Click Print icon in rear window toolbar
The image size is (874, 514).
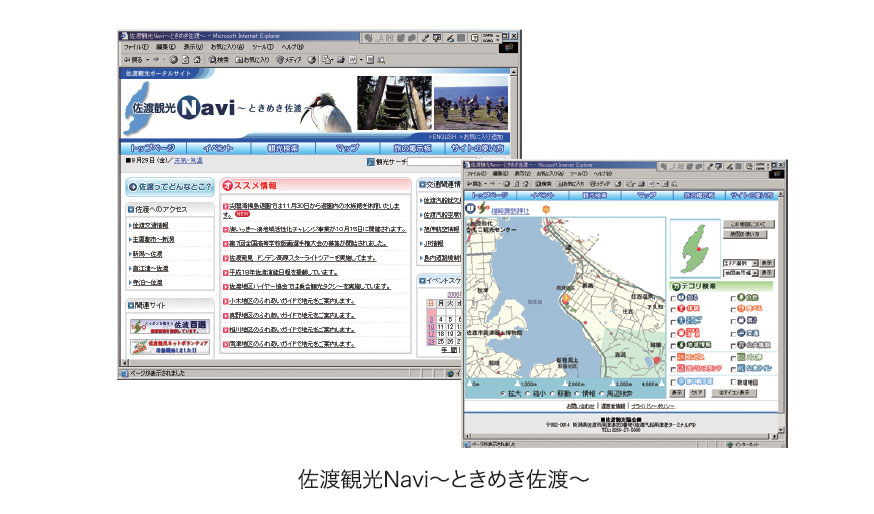tap(340, 60)
